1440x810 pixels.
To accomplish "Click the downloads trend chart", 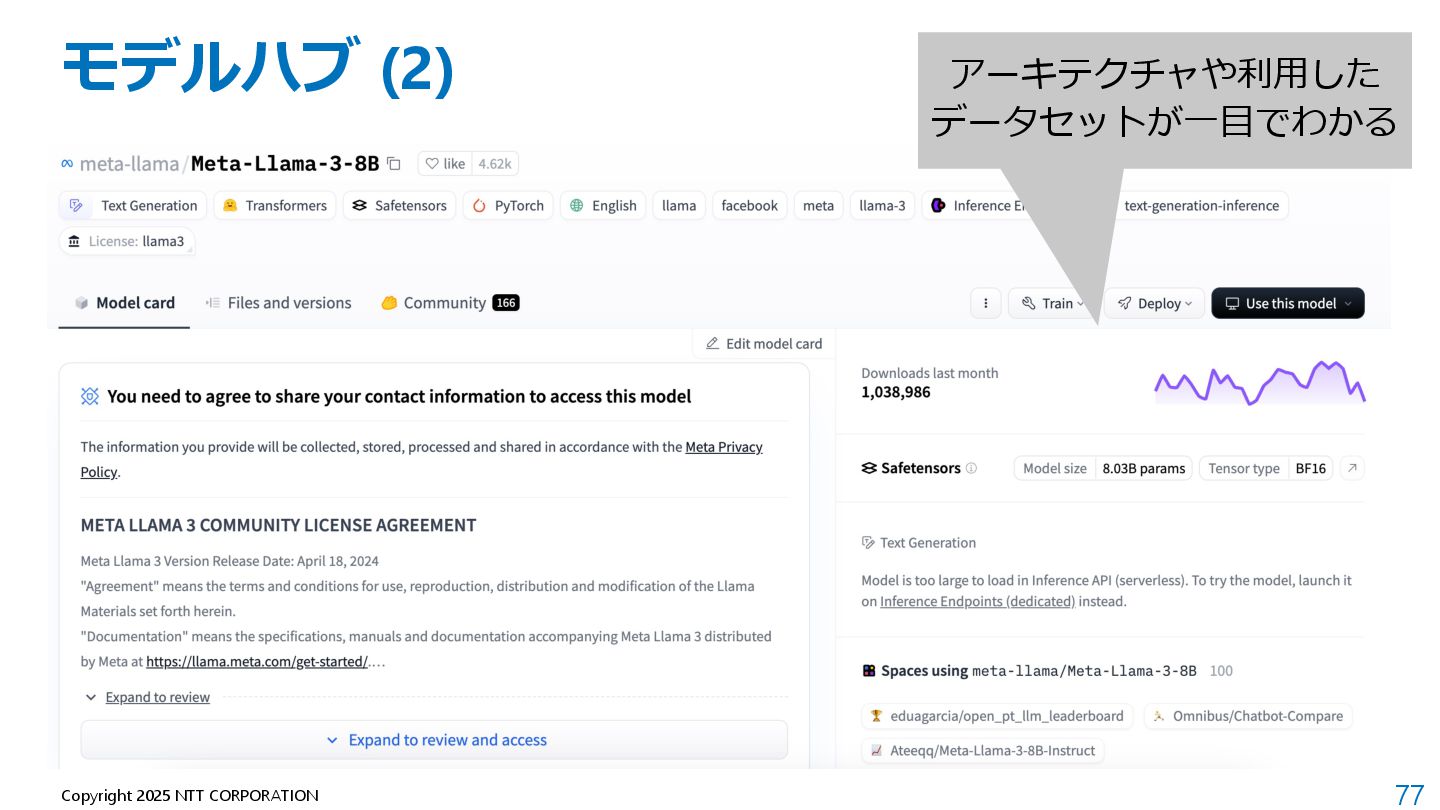I will [1259, 383].
